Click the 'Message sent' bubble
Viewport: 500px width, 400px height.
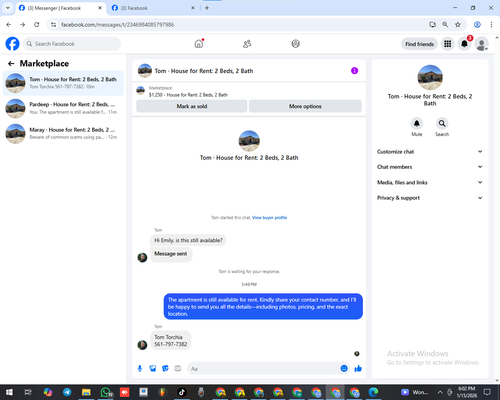[171, 254]
